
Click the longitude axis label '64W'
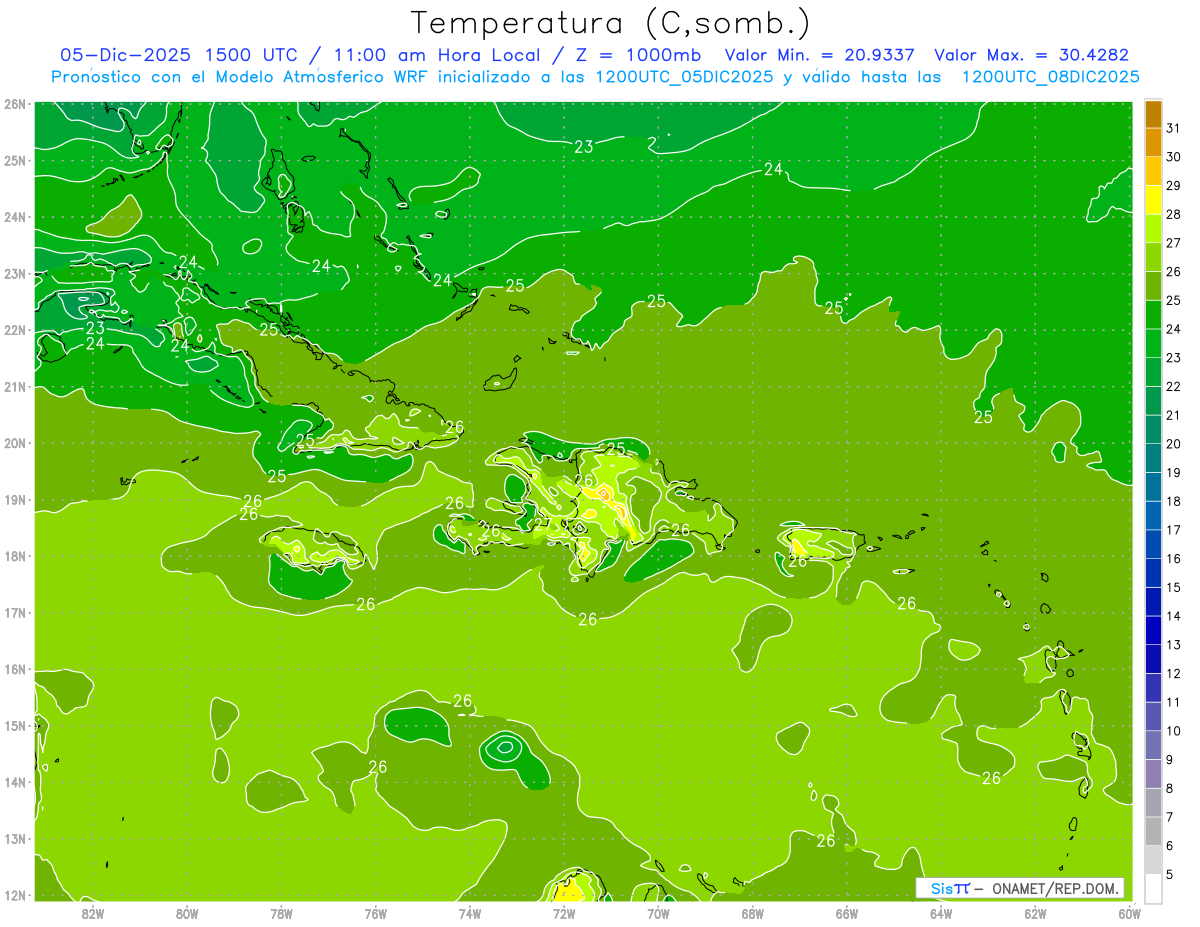[941, 914]
